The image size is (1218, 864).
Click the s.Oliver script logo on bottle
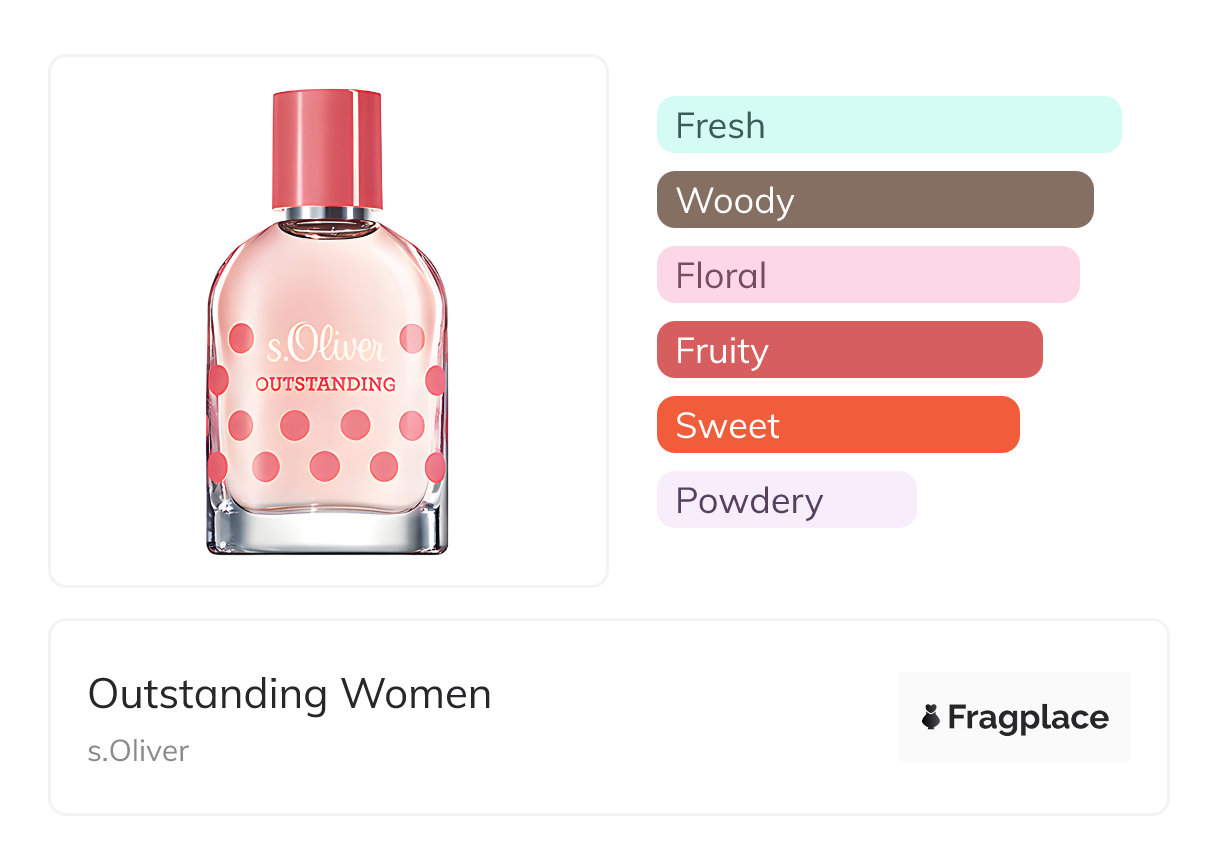pyautogui.click(x=326, y=347)
